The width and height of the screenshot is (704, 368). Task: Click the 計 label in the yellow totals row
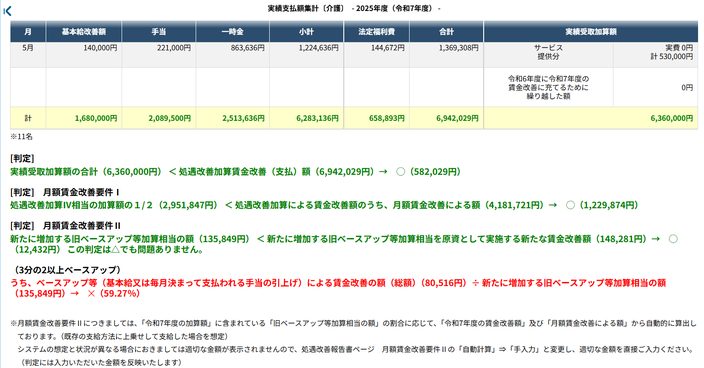click(x=28, y=118)
